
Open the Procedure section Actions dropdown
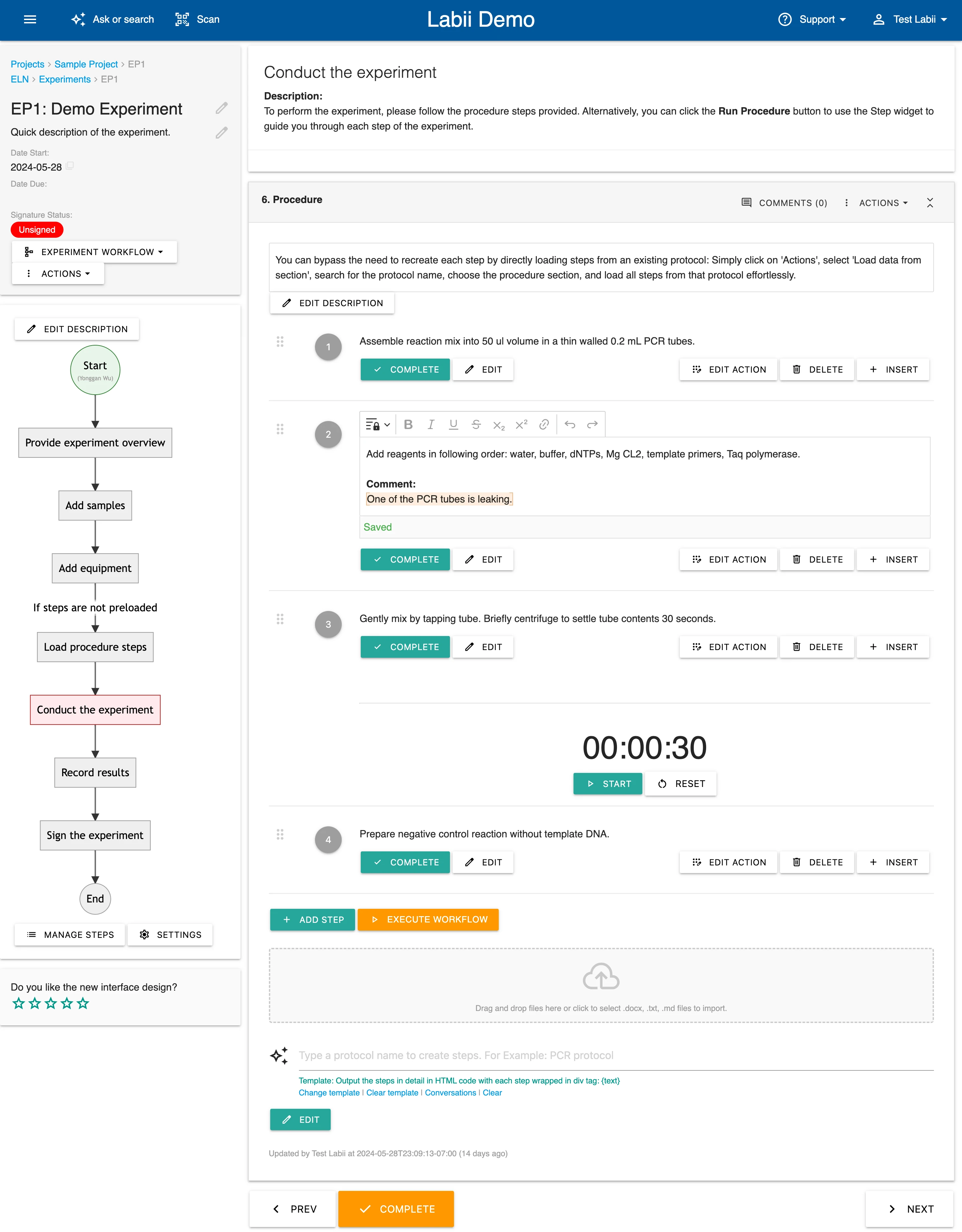pos(877,203)
